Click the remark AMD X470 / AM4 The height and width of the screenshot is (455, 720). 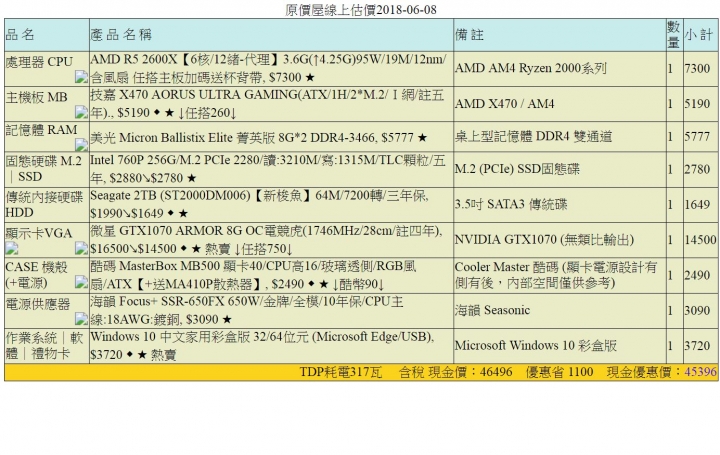(504, 103)
